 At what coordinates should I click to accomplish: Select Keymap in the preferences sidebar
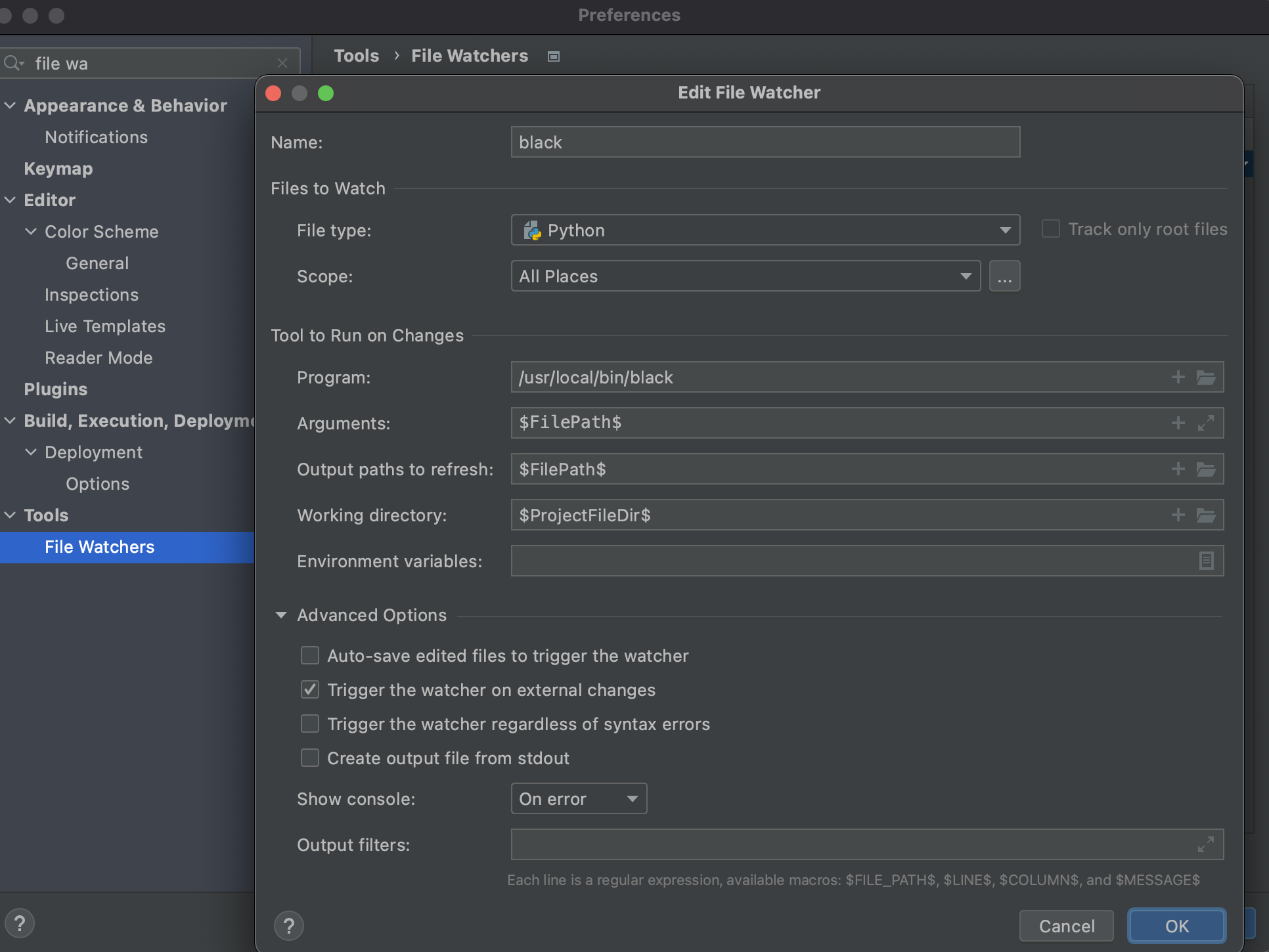(x=58, y=169)
